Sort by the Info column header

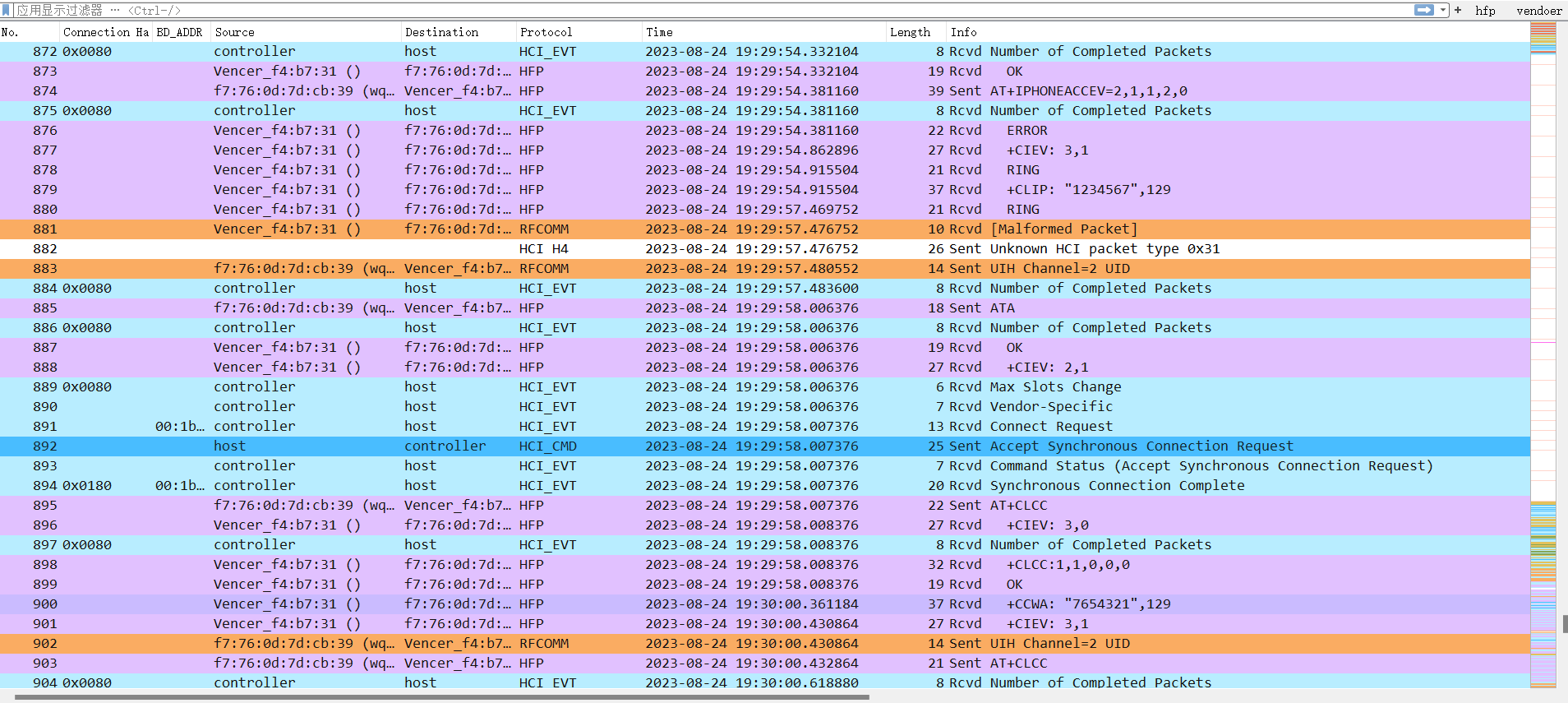click(x=1238, y=32)
